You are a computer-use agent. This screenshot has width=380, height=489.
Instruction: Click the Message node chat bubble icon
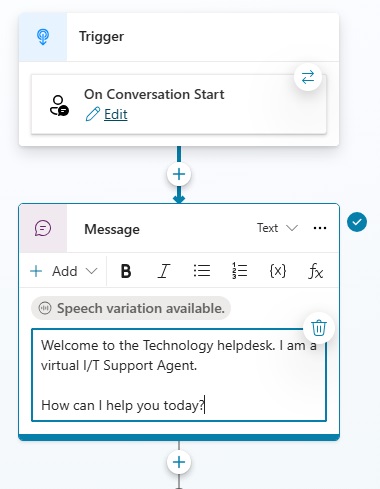tap(43, 229)
